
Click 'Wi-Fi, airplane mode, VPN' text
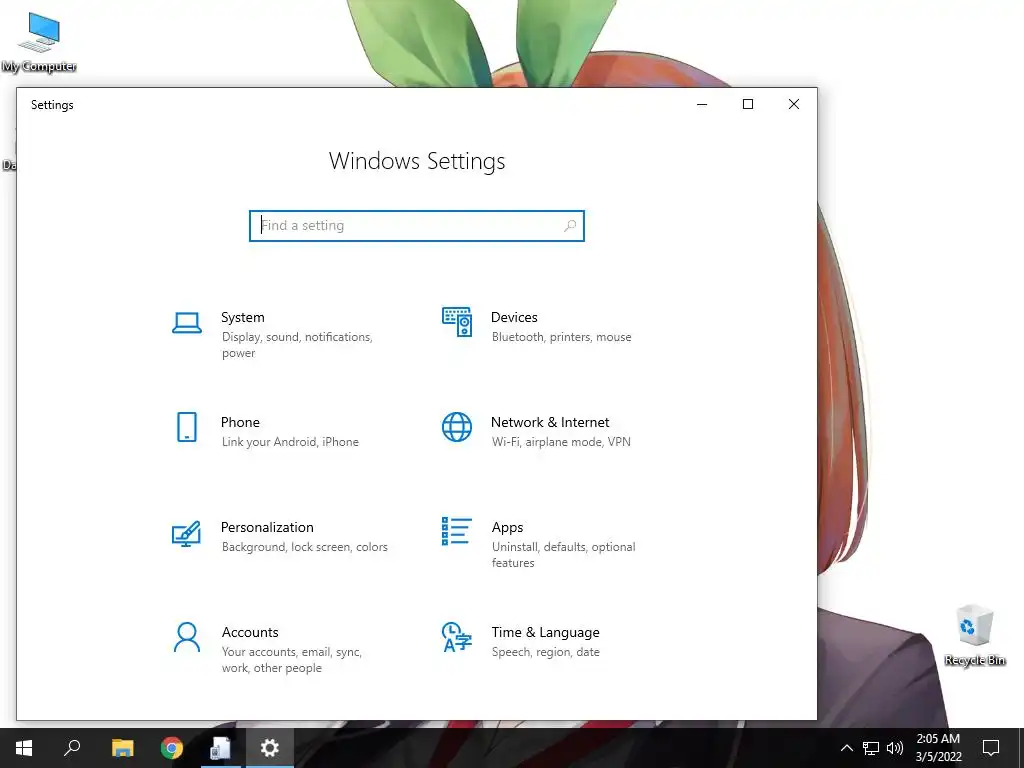pyautogui.click(x=561, y=442)
